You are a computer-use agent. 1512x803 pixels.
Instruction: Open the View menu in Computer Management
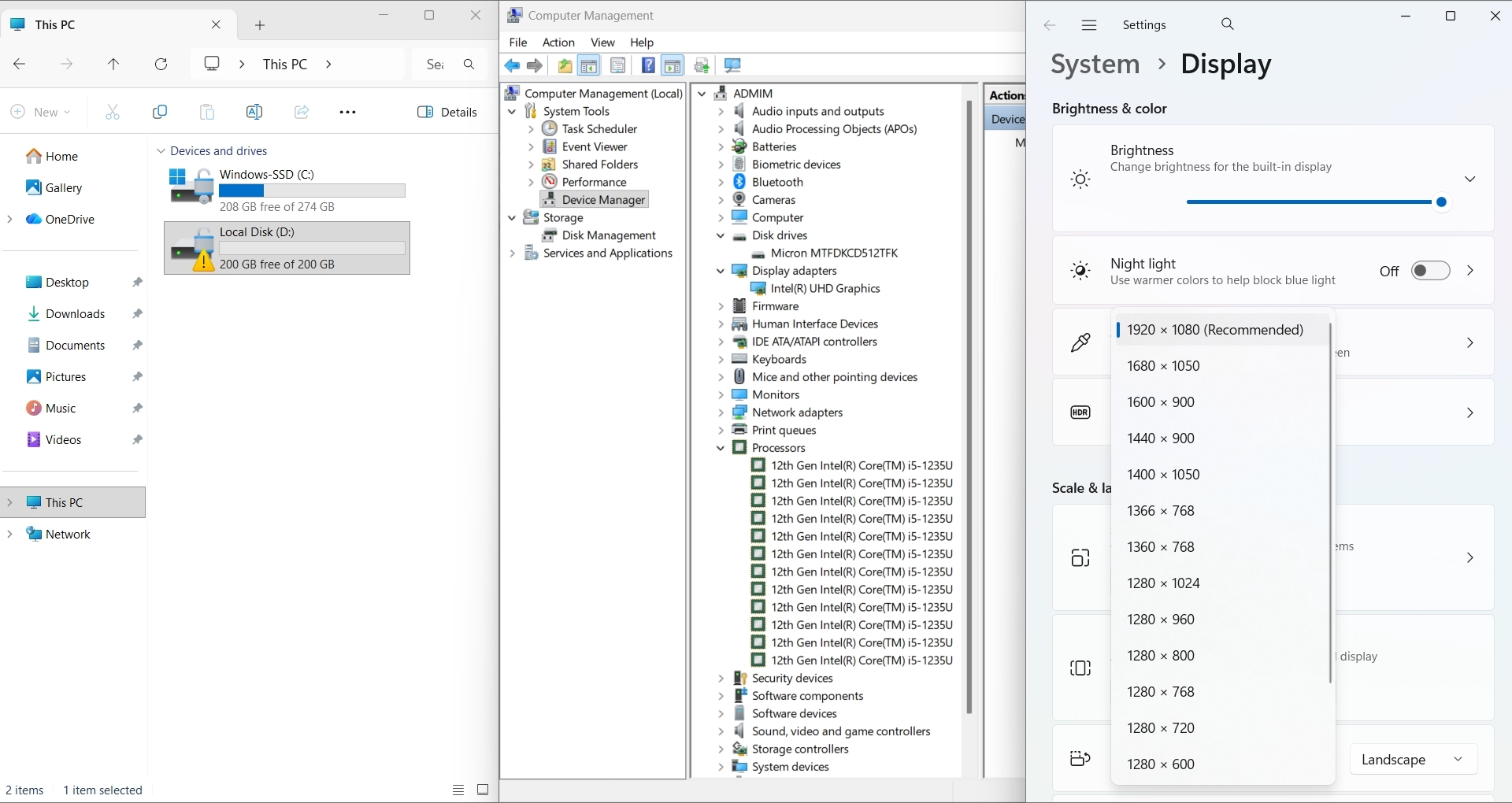[602, 43]
